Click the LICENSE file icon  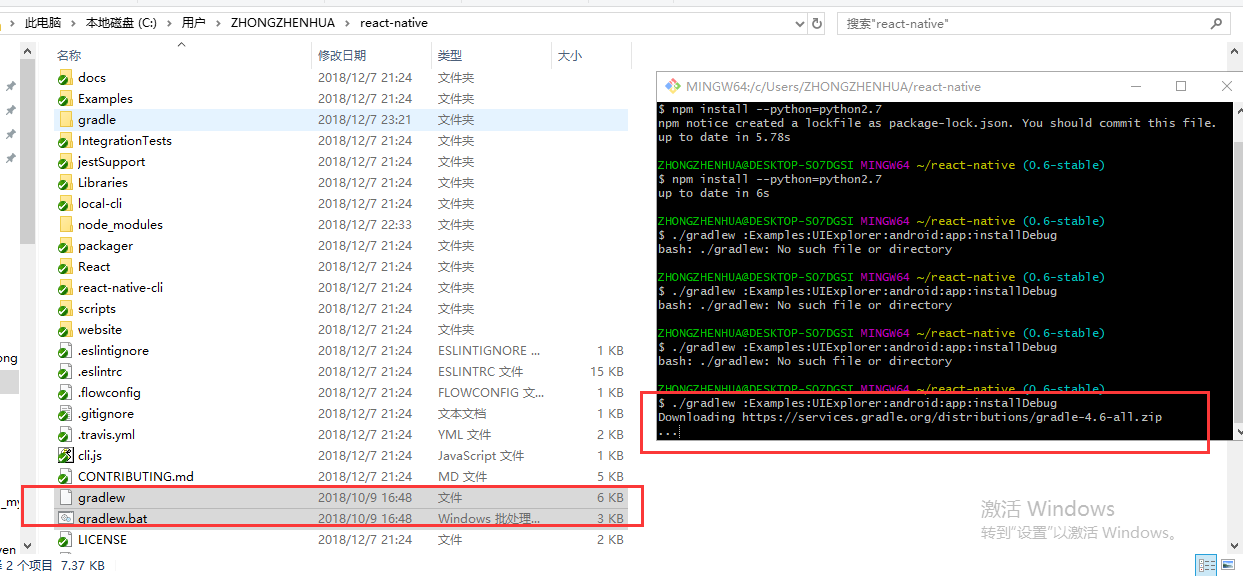click(x=65, y=540)
